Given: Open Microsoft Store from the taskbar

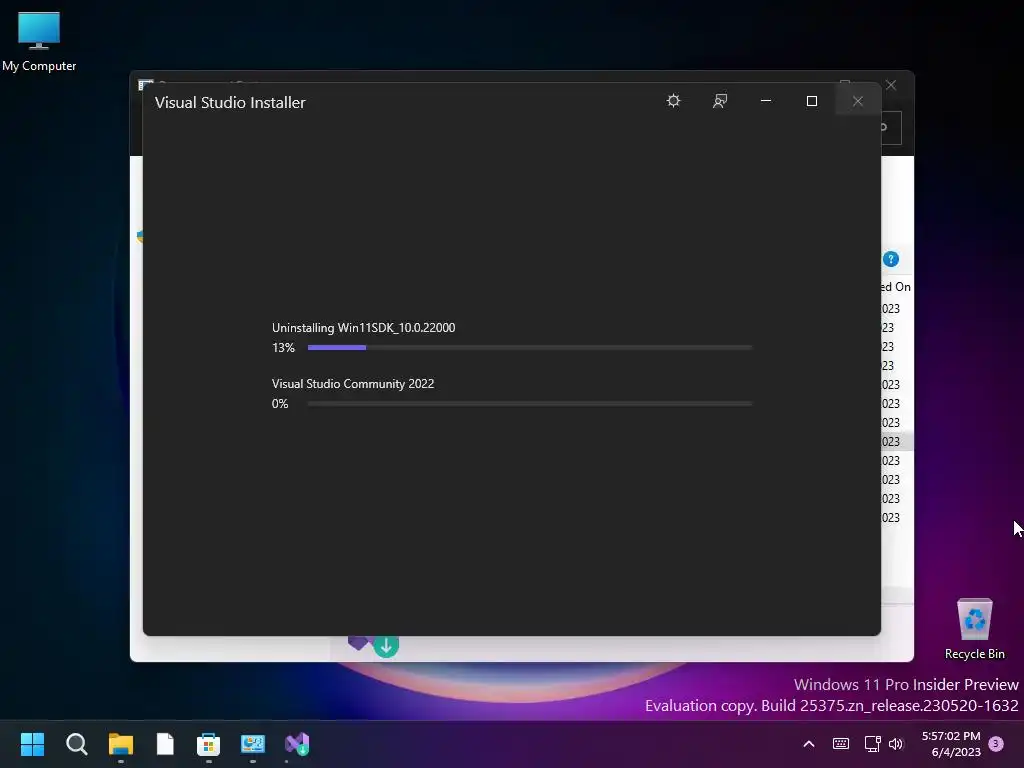Looking at the screenshot, I should point(208,744).
